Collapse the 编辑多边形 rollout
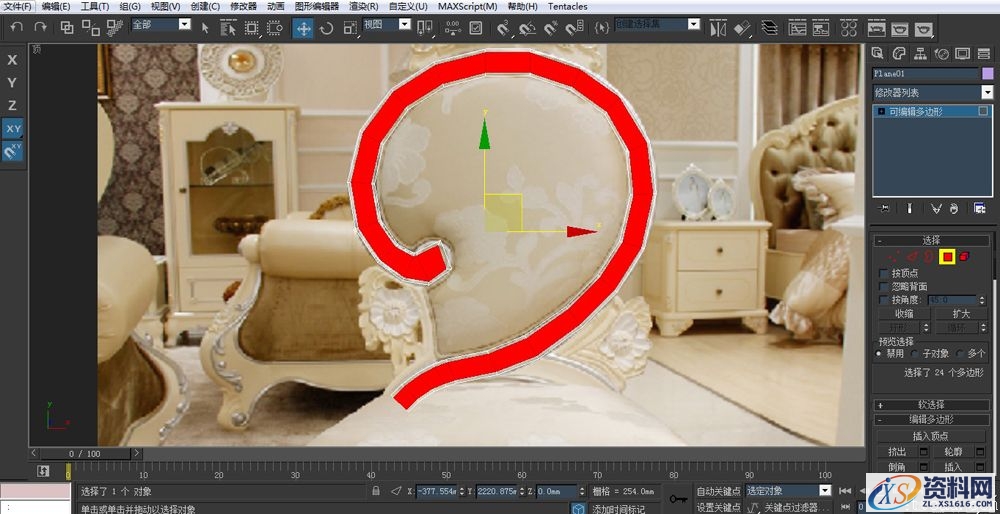 (931, 420)
